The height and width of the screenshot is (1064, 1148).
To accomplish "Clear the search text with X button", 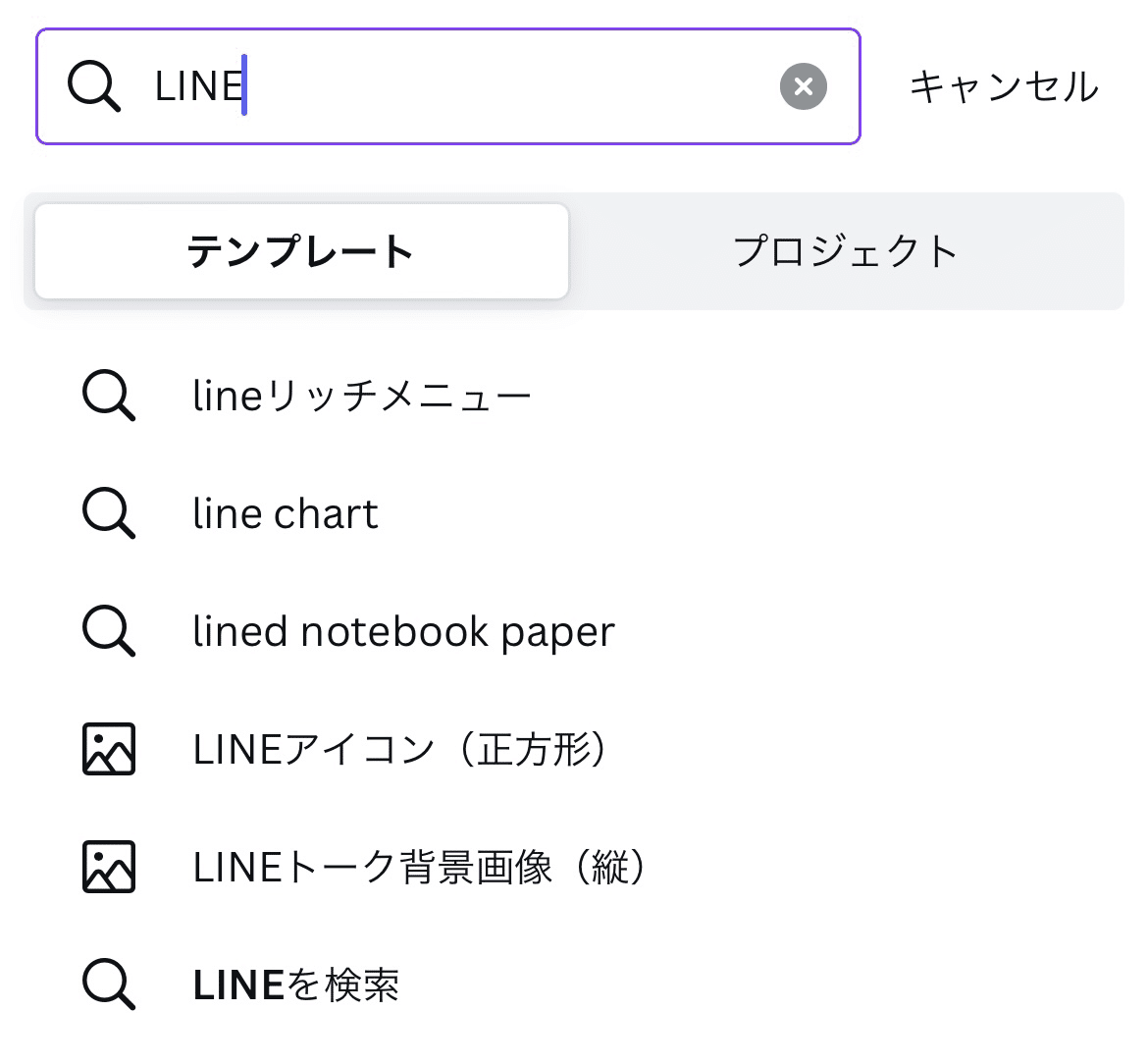I will [x=804, y=86].
